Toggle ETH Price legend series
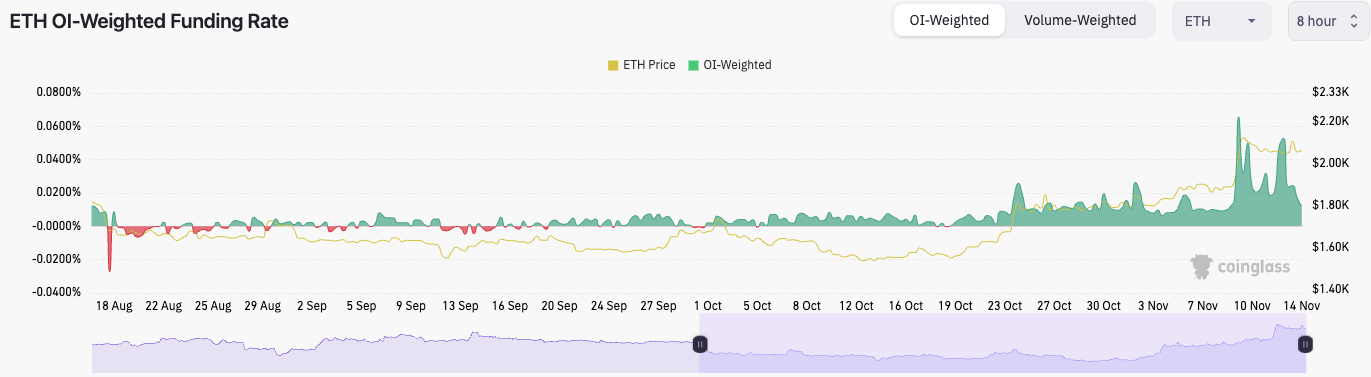Viewport: 1371px width, 377px height. click(642, 65)
